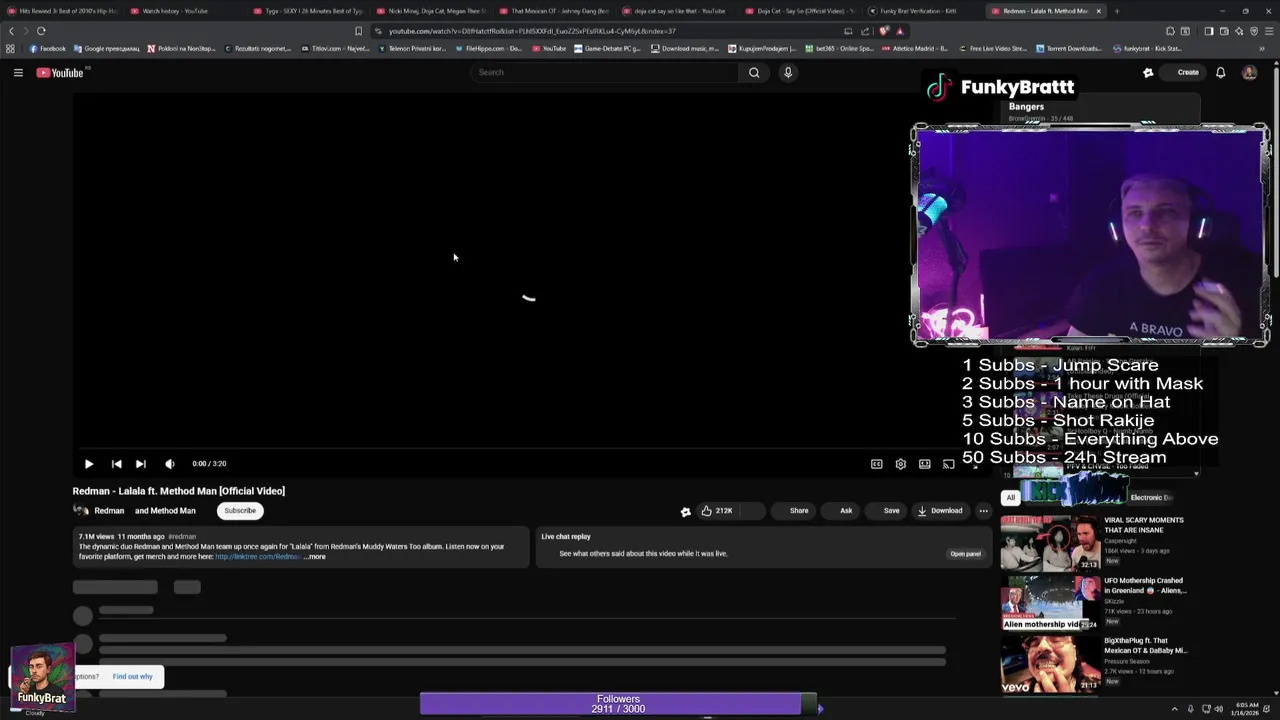Show hidden tray icons chevron
Viewport: 1280px width, 720px height.
point(1175,709)
